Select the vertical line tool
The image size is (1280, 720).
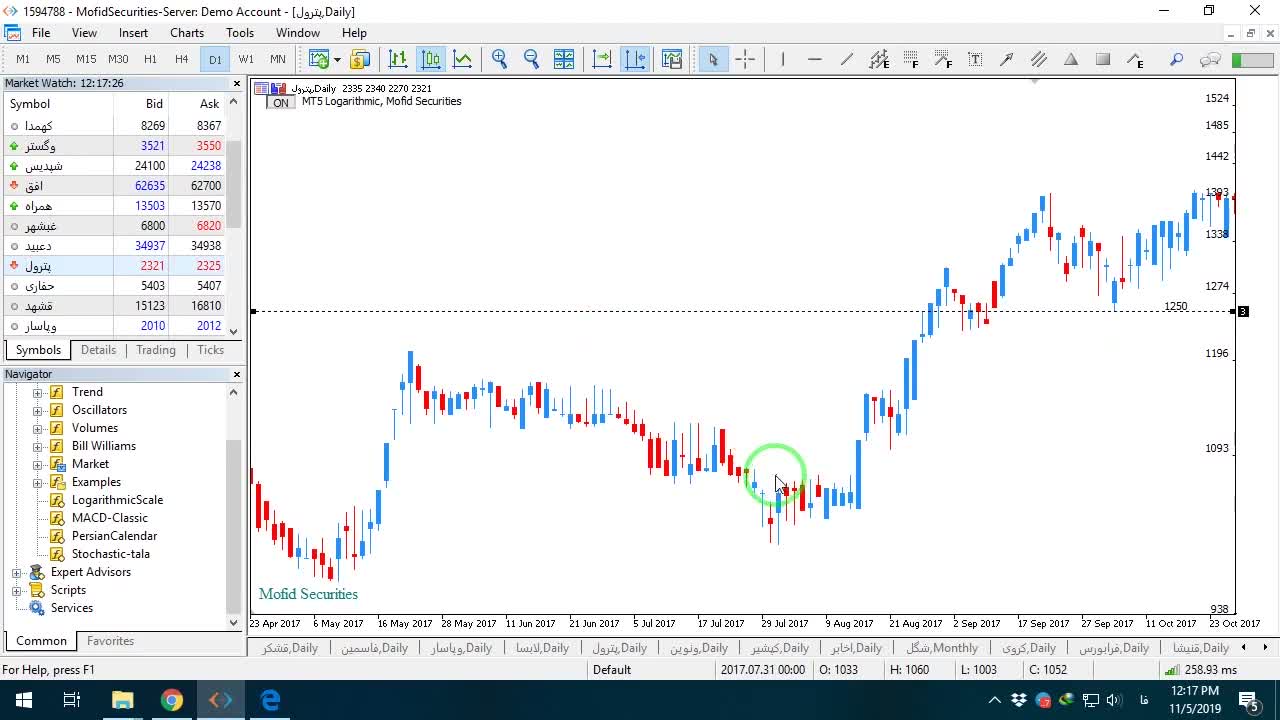point(783,59)
